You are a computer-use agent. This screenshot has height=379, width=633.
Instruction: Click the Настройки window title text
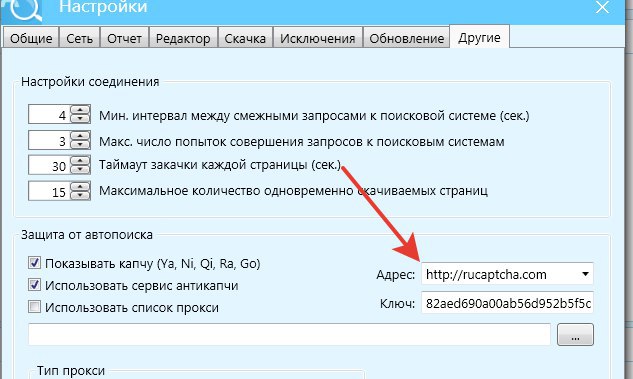coord(103,7)
